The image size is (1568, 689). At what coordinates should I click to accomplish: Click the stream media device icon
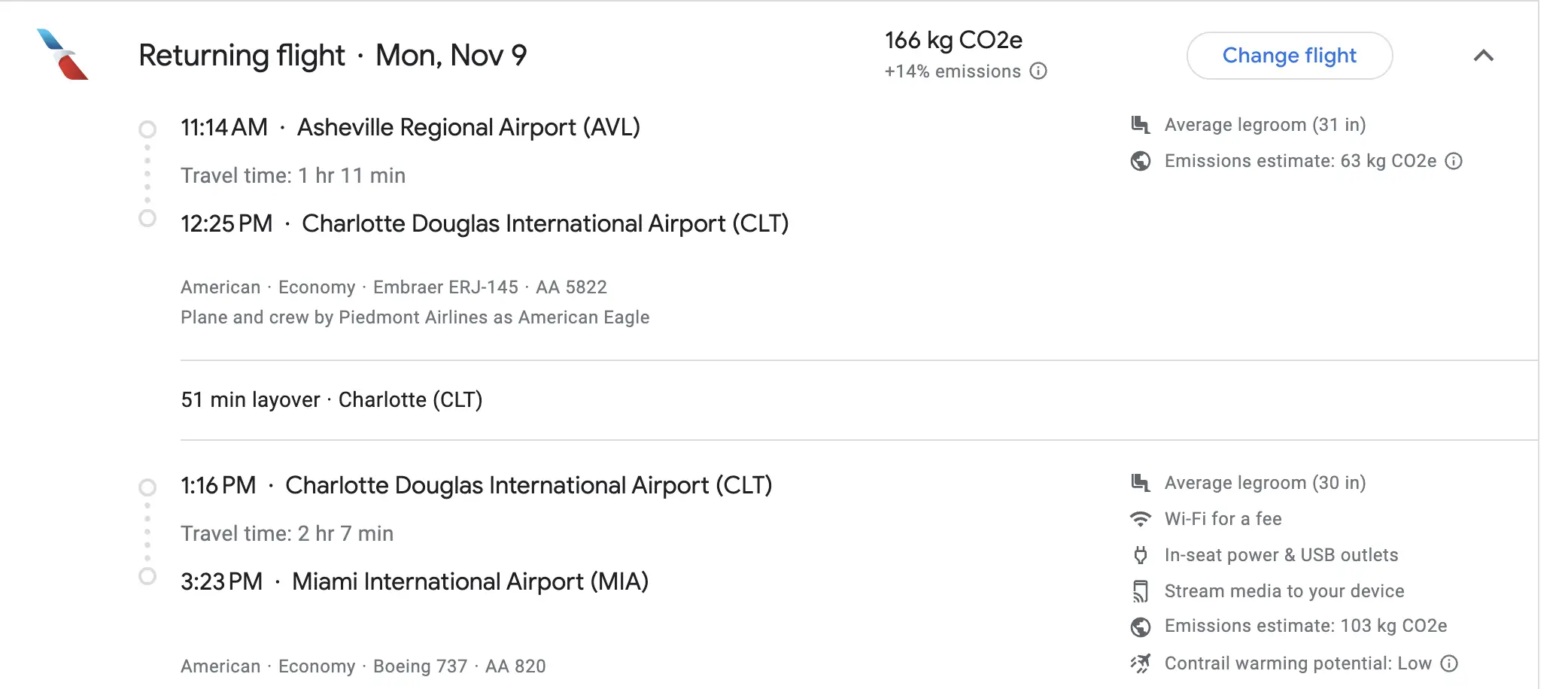click(1141, 591)
